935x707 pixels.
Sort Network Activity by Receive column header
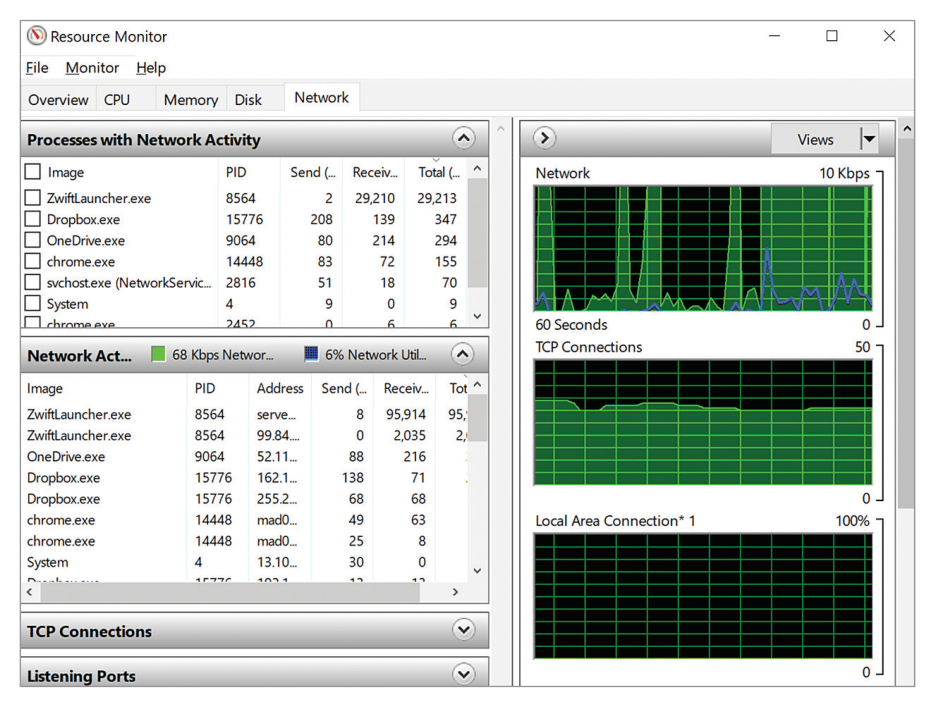click(x=404, y=389)
